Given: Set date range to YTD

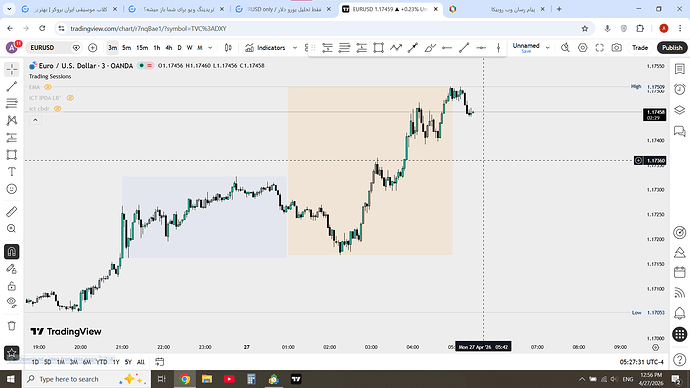Looking at the screenshot, I should click(x=102, y=362).
